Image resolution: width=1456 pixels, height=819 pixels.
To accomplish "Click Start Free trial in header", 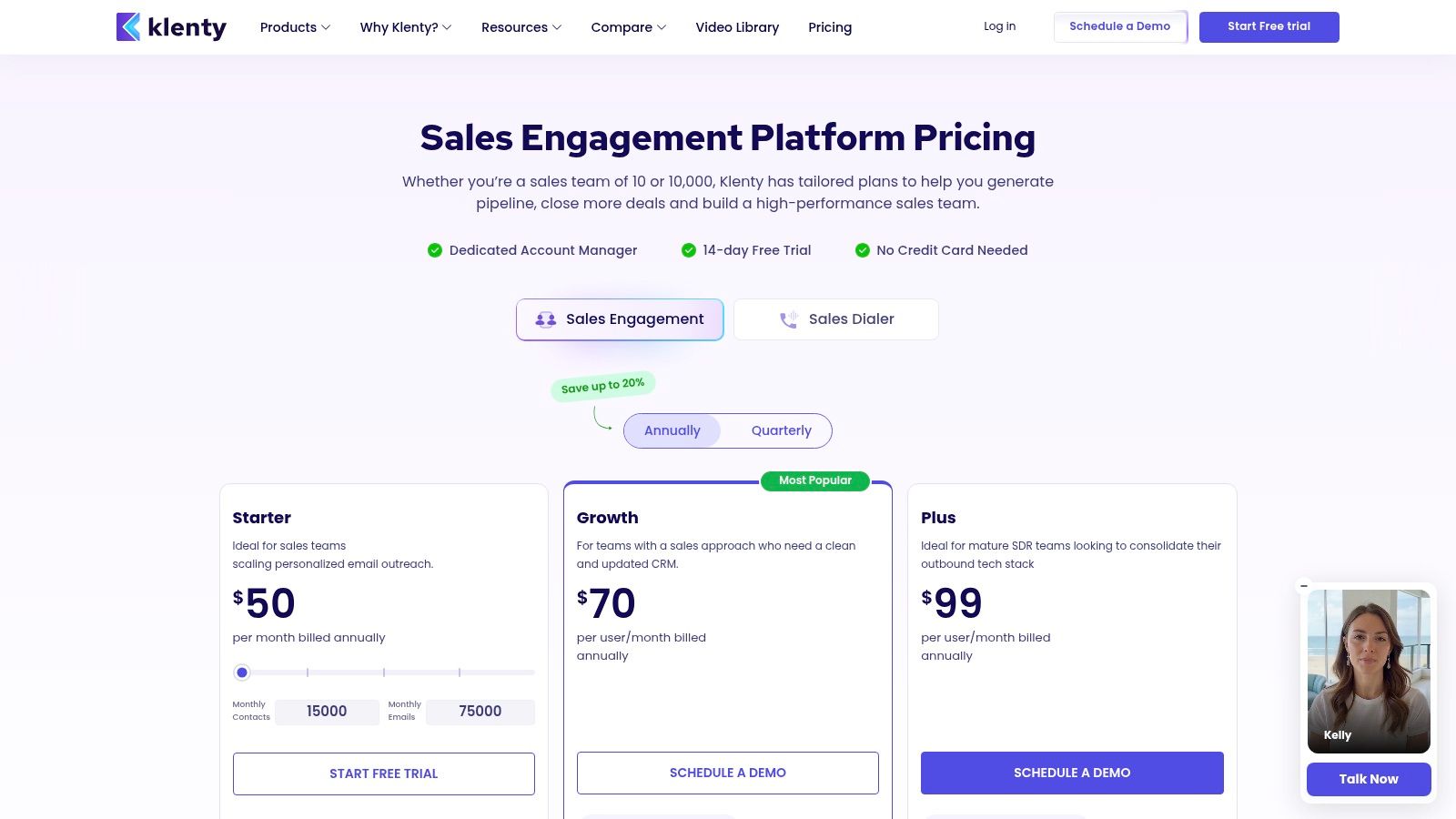I will (x=1269, y=26).
